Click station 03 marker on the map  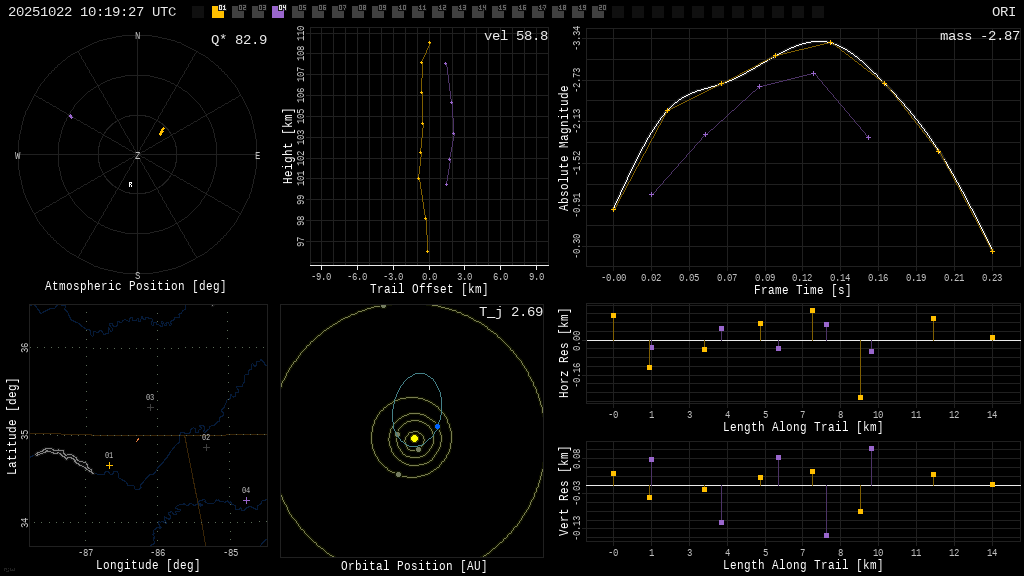pyautogui.click(x=151, y=407)
